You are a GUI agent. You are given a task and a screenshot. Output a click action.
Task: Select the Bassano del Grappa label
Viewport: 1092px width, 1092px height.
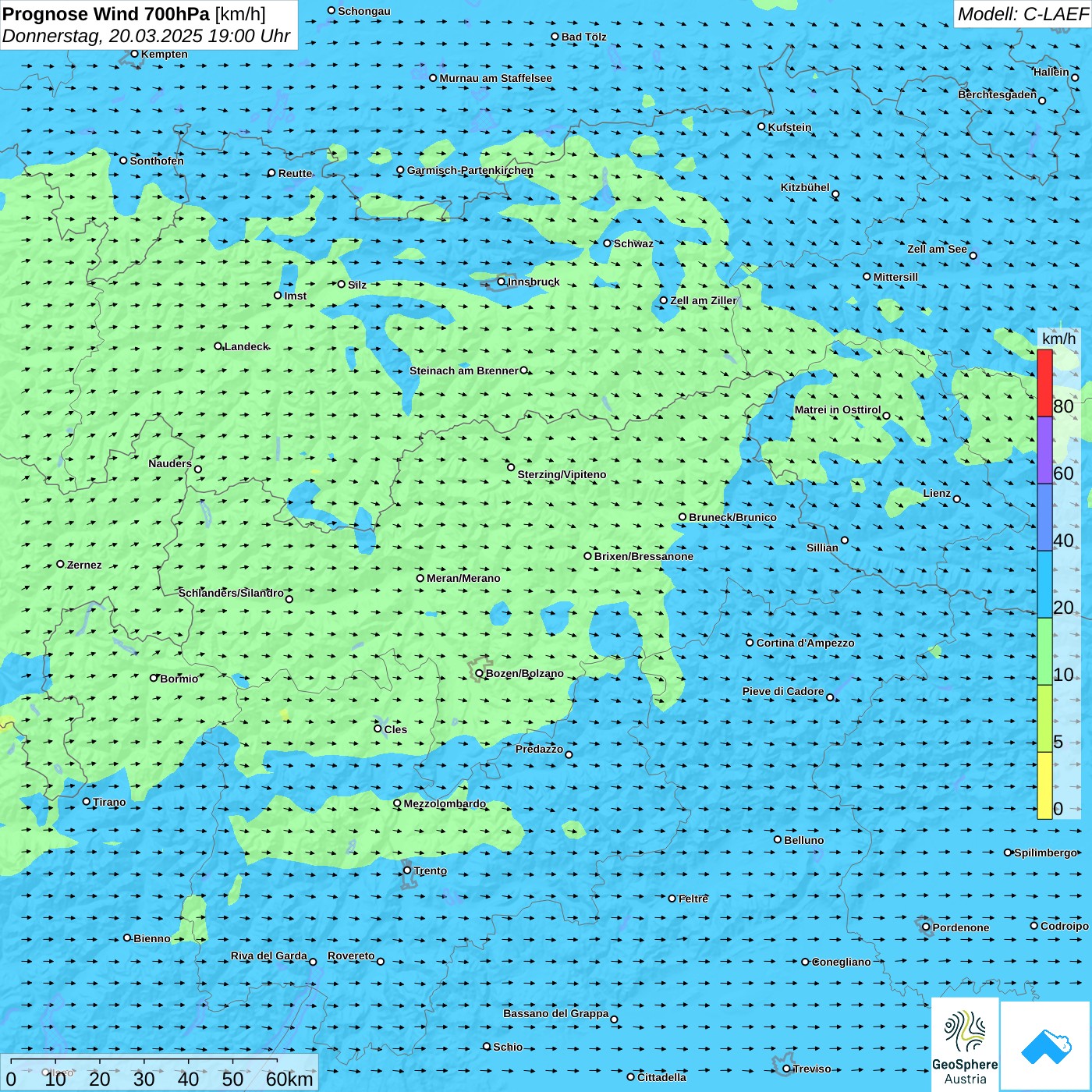[555, 1013]
